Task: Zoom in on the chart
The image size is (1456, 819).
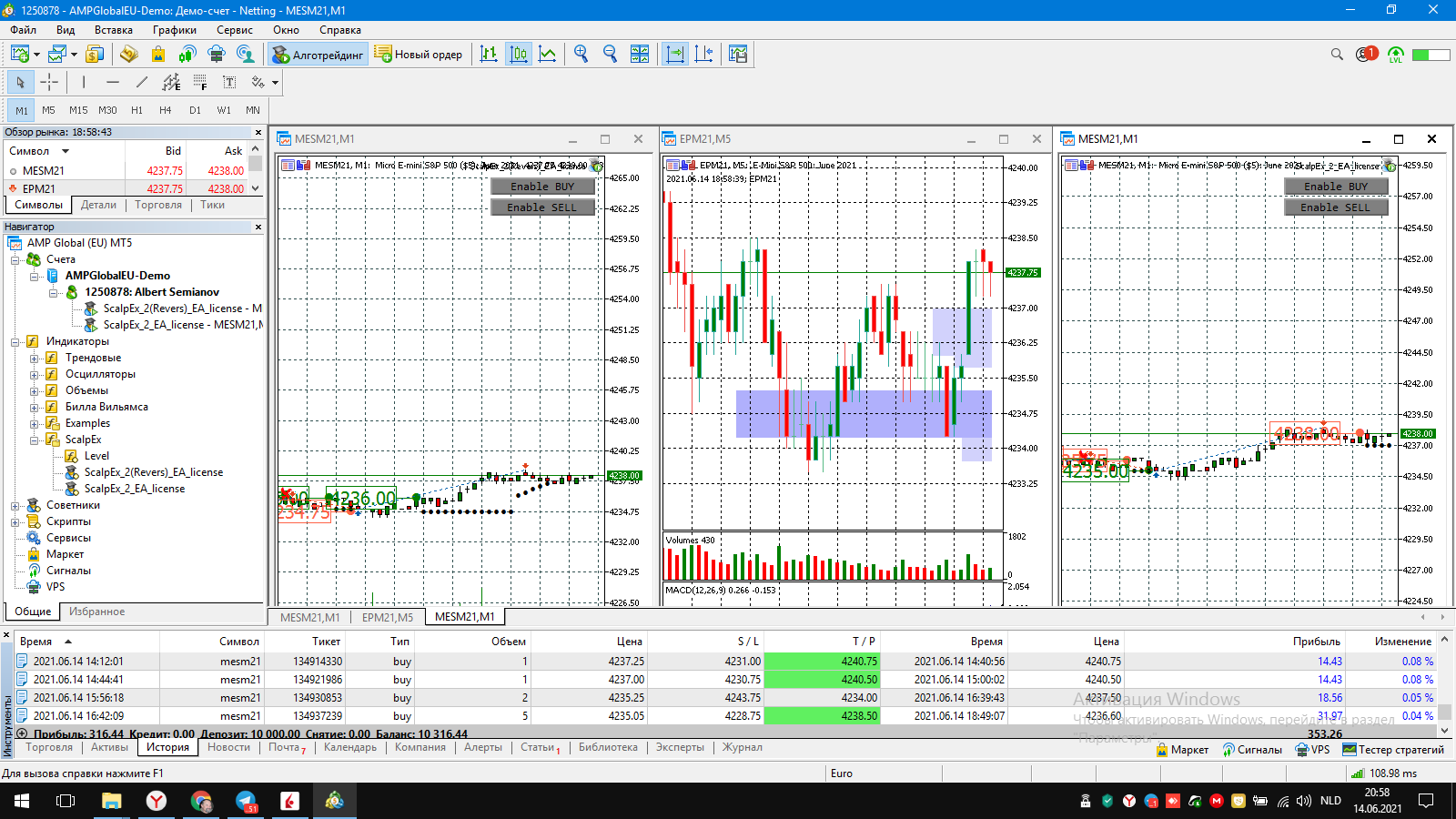Action: point(581,55)
